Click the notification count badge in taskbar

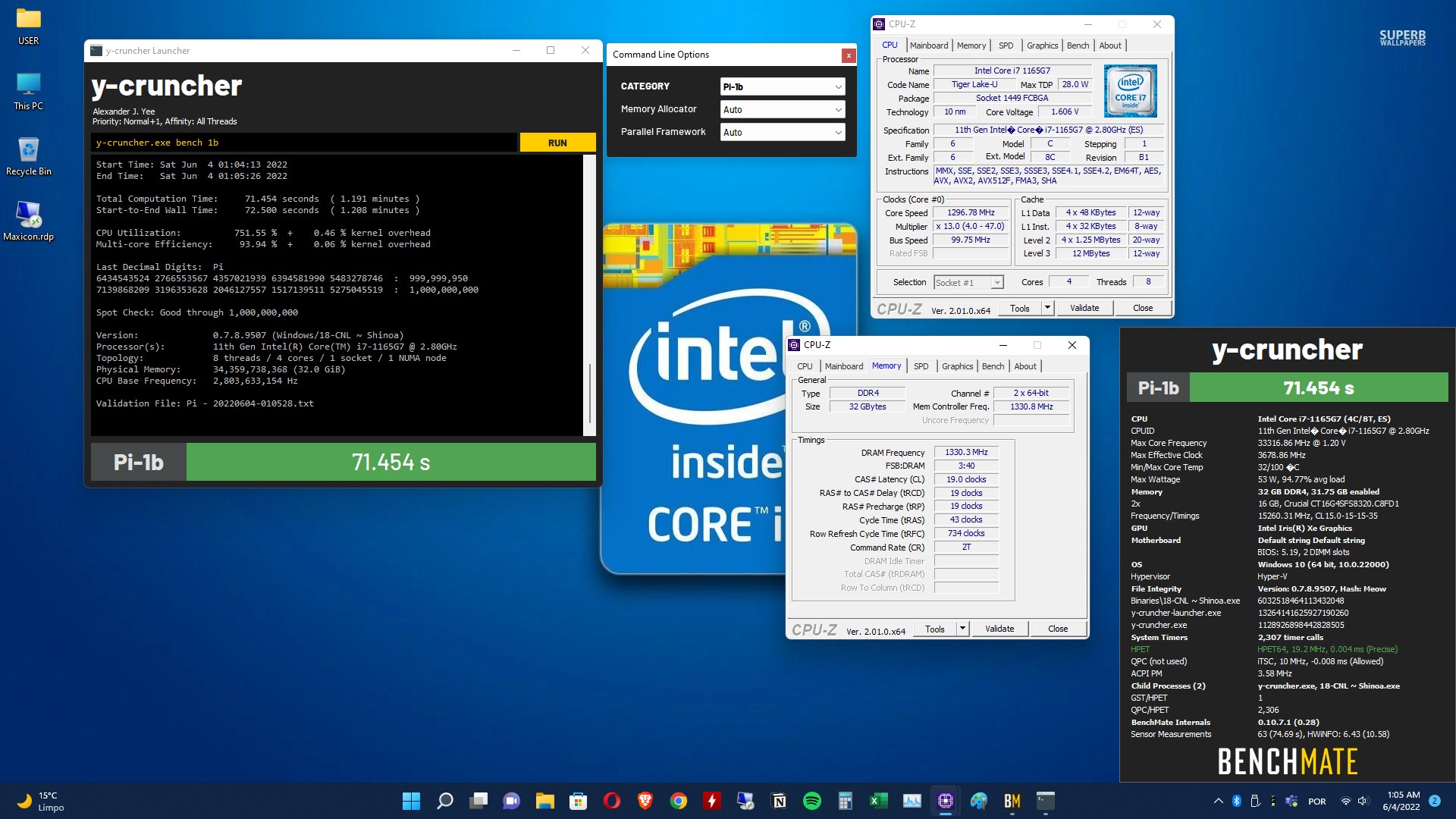point(1435,801)
